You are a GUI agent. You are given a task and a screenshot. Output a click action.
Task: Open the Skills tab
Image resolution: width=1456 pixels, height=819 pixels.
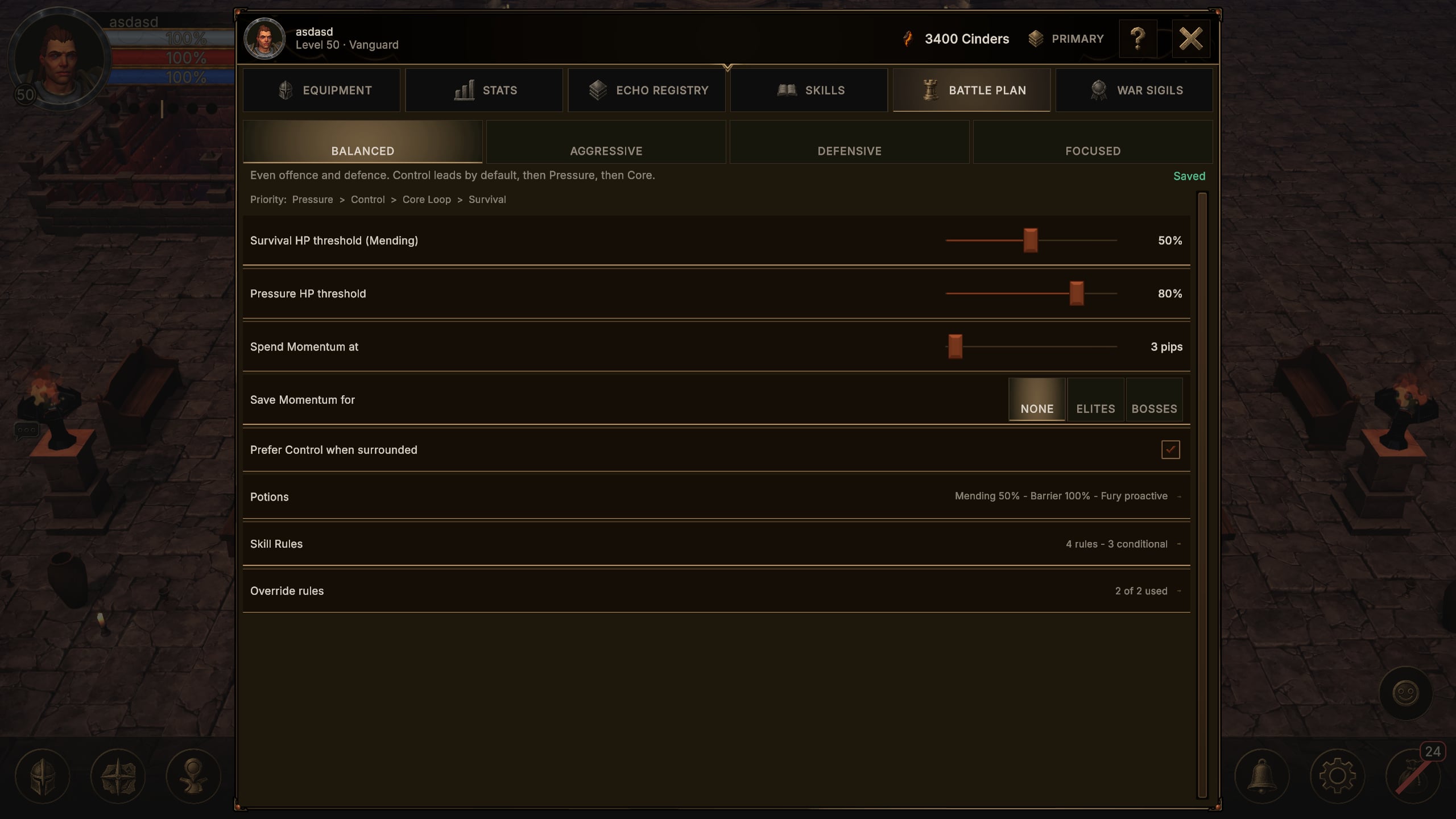(809, 90)
